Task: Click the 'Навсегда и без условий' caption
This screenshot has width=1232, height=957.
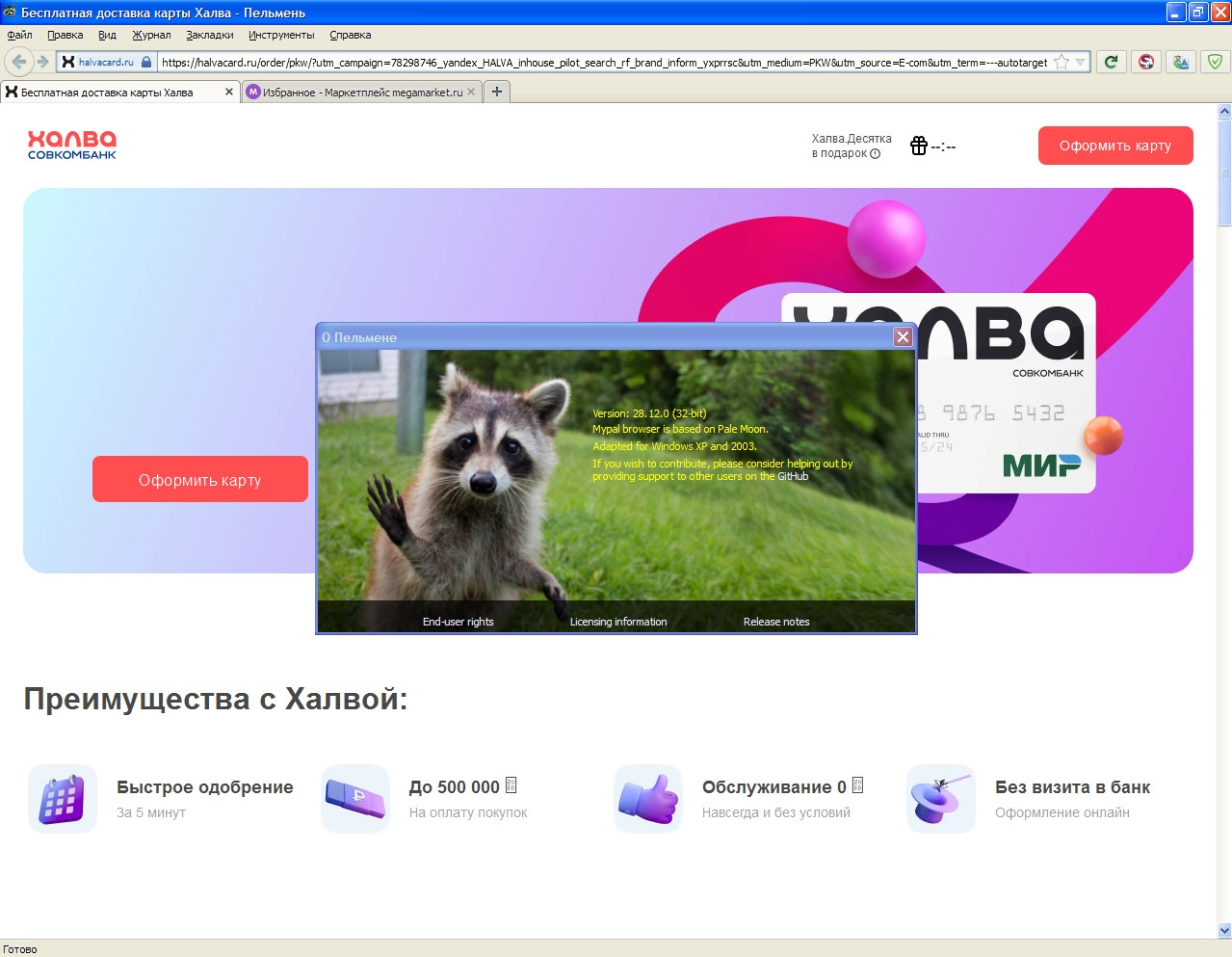Action: click(776, 812)
